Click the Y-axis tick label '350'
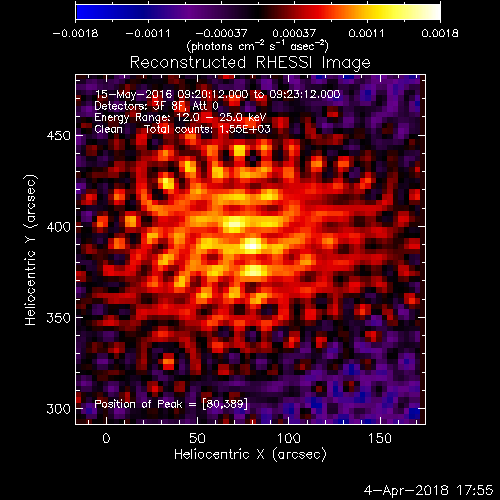This screenshot has height=500, width=500. point(59,318)
